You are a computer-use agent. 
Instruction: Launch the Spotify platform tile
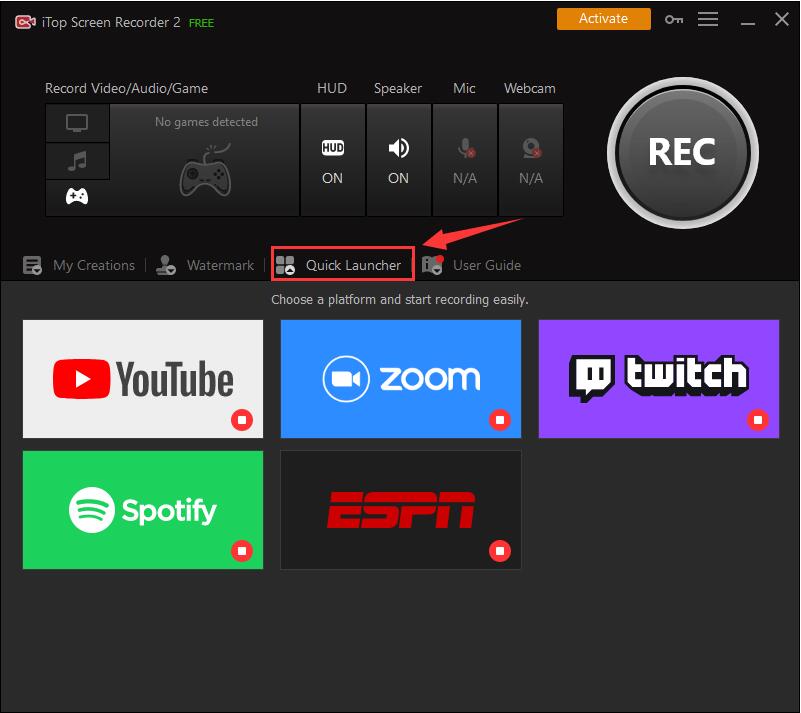[142, 510]
